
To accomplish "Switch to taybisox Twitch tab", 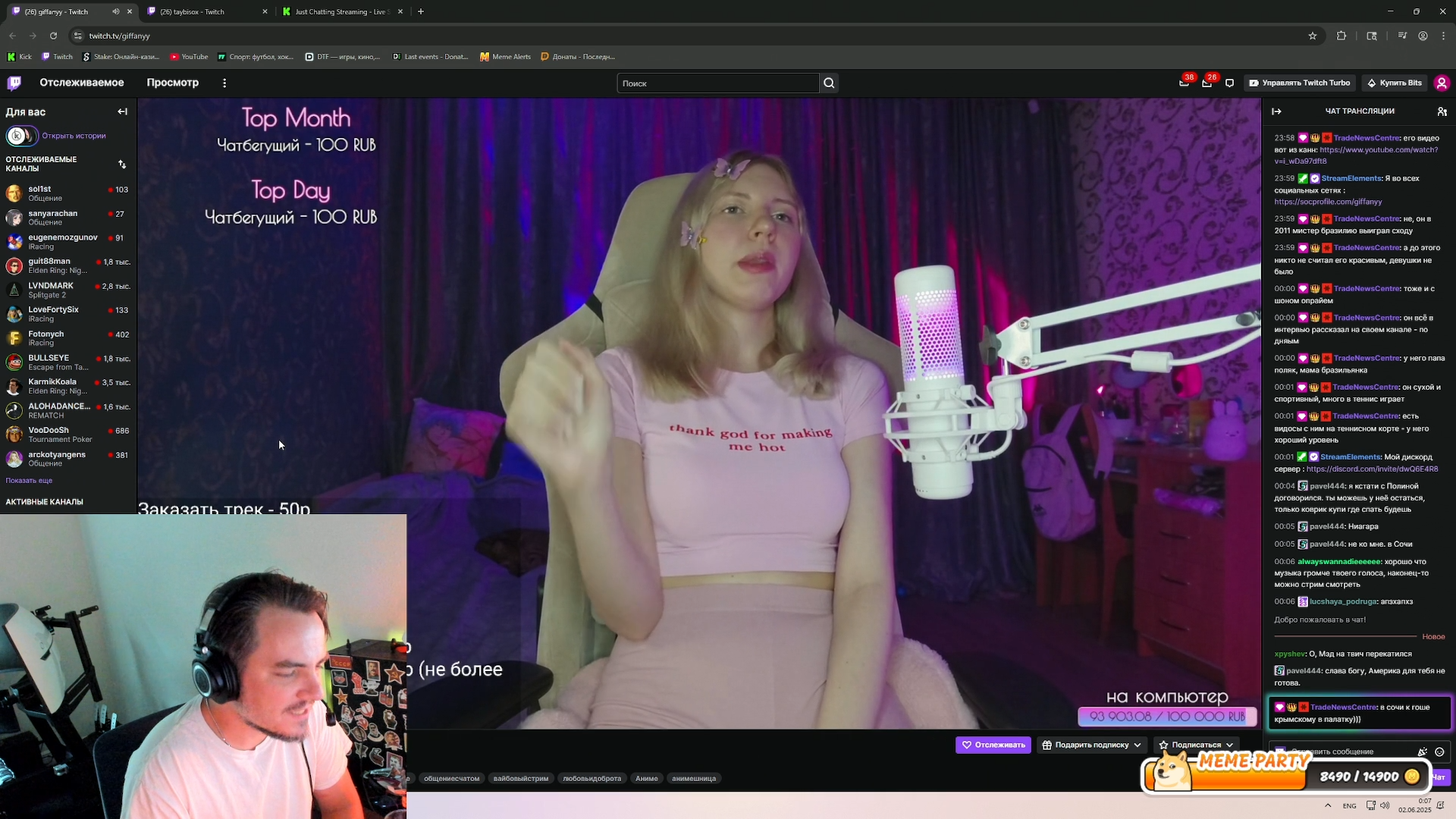I will [207, 11].
